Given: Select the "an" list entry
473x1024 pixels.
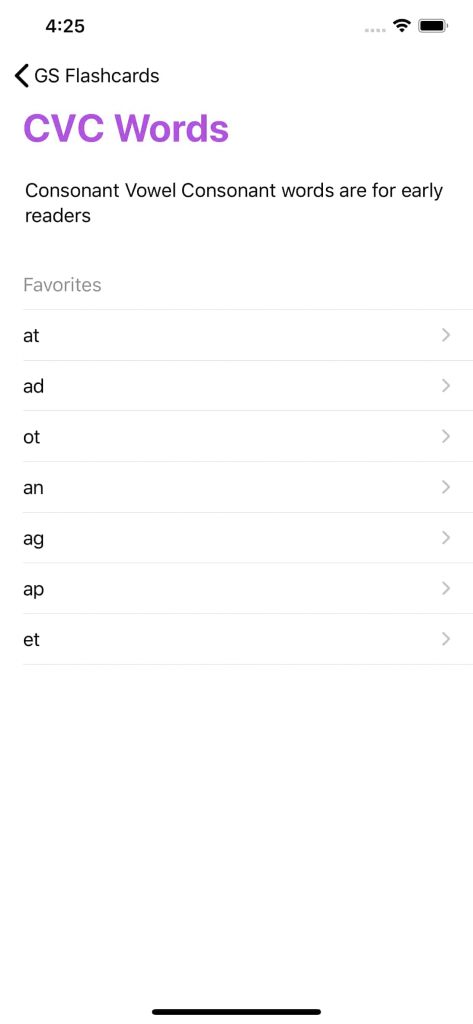Looking at the screenshot, I should tap(248, 487).
